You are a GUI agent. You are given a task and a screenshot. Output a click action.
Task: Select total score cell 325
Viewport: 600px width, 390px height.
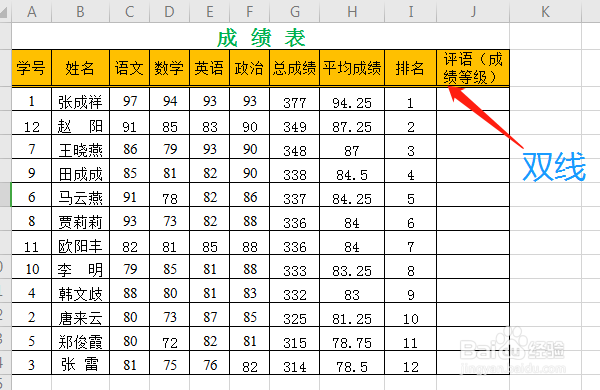click(x=295, y=315)
